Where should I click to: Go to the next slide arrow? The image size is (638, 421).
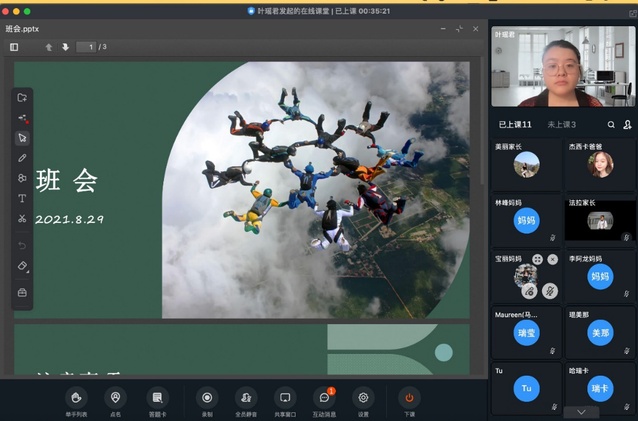click(65, 47)
